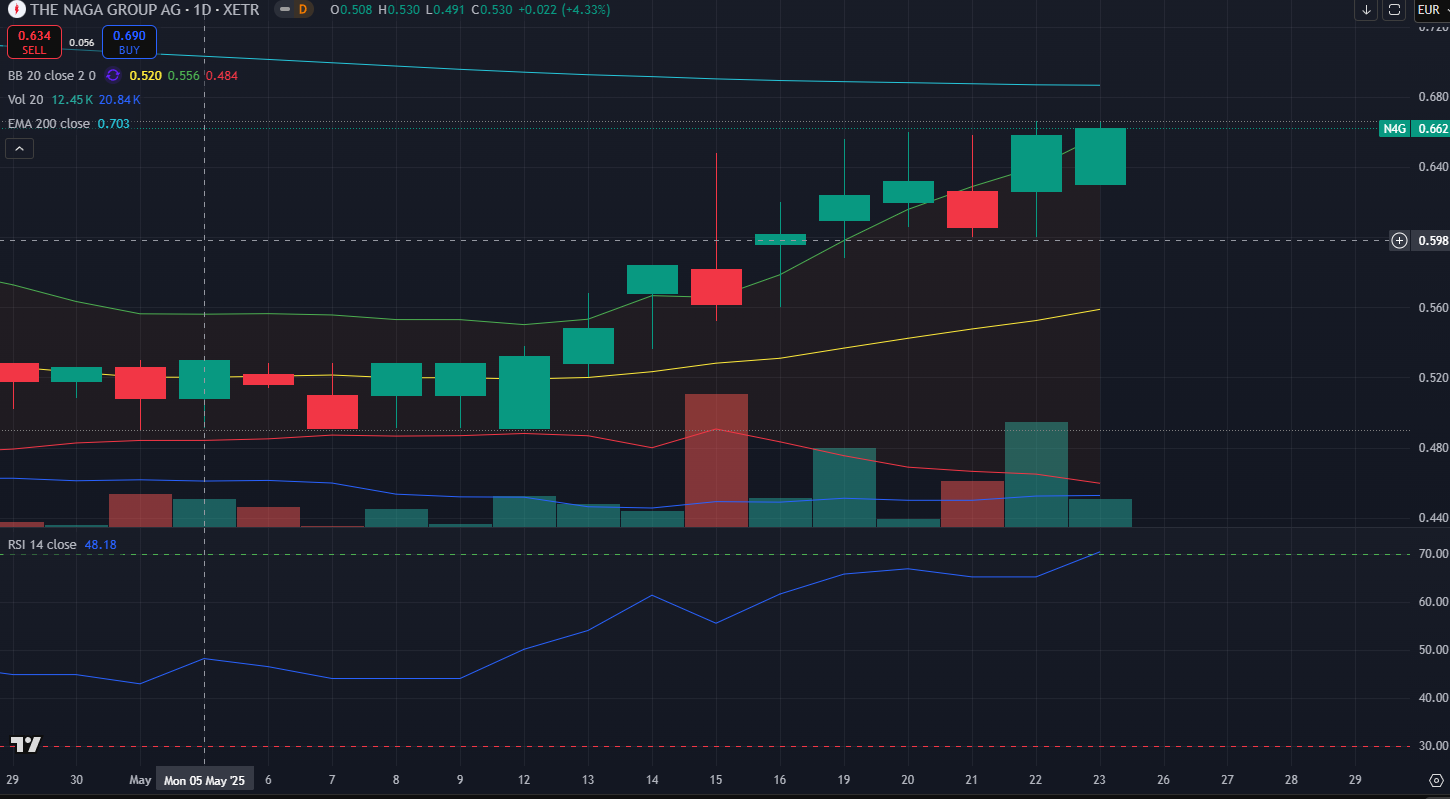Click the BB basis value 0.520
Screen dimensions: 1450x799
coord(145,75)
